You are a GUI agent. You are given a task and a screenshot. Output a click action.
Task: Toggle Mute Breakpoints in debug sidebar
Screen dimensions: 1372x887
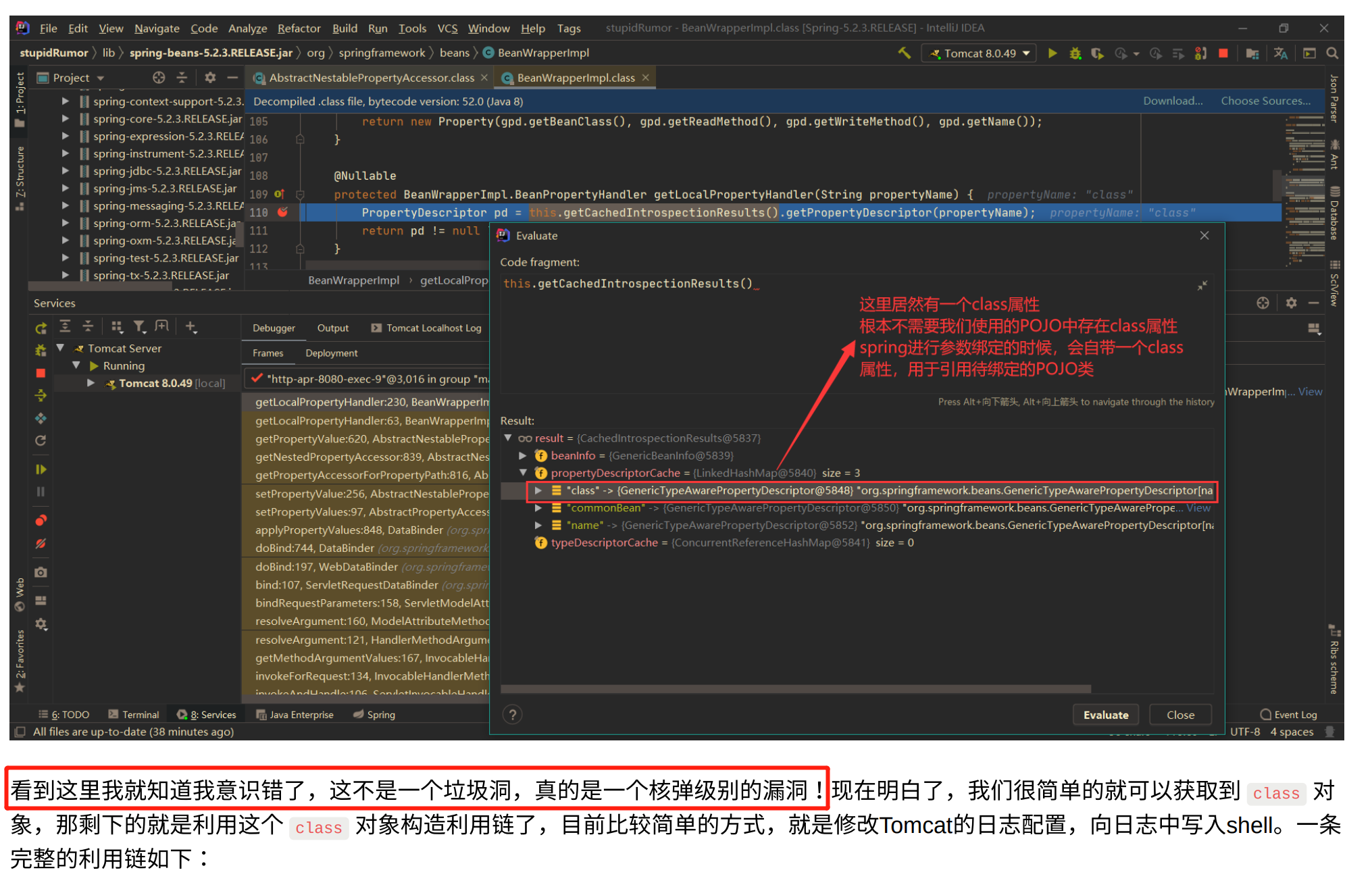[x=41, y=544]
